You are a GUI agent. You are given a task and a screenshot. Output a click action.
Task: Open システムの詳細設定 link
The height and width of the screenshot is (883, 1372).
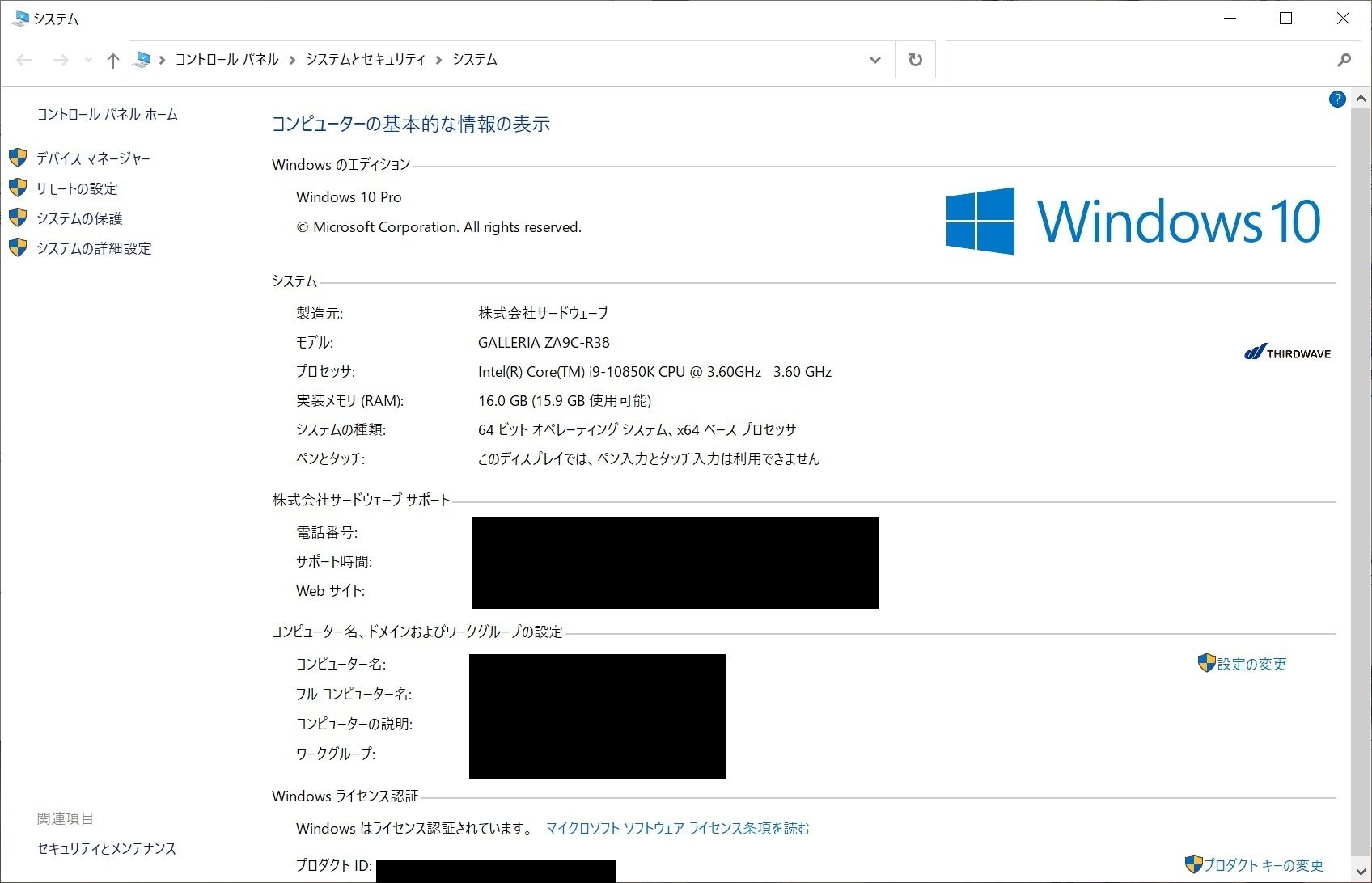coord(94,248)
